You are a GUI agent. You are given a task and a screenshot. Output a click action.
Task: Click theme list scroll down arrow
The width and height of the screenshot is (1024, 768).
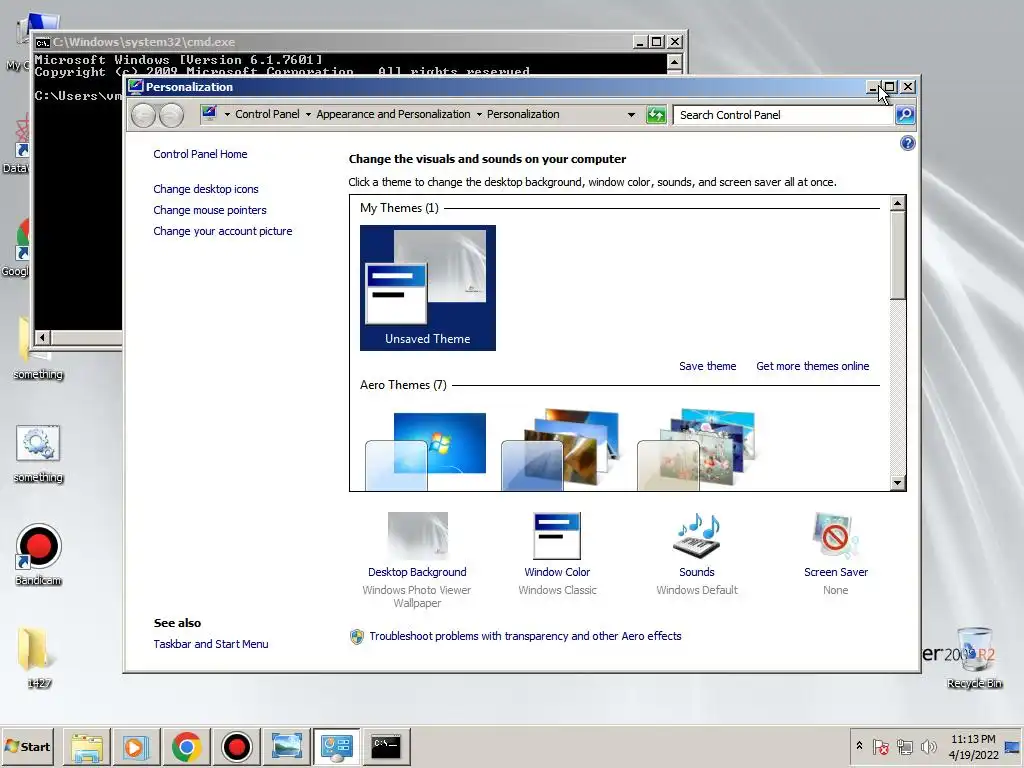click(897, 483)
